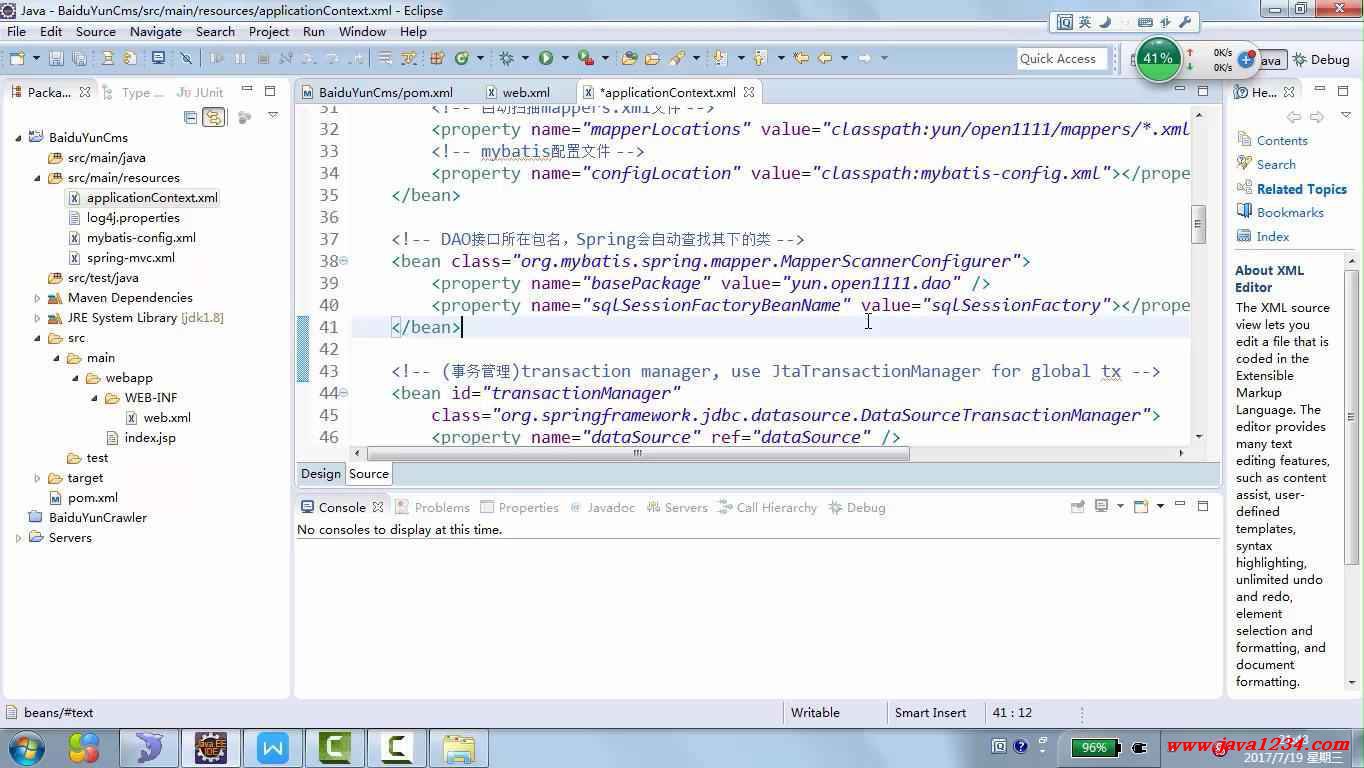1364x768 pixels.
Task: Open the Window menu
Action: coord(362,32)
